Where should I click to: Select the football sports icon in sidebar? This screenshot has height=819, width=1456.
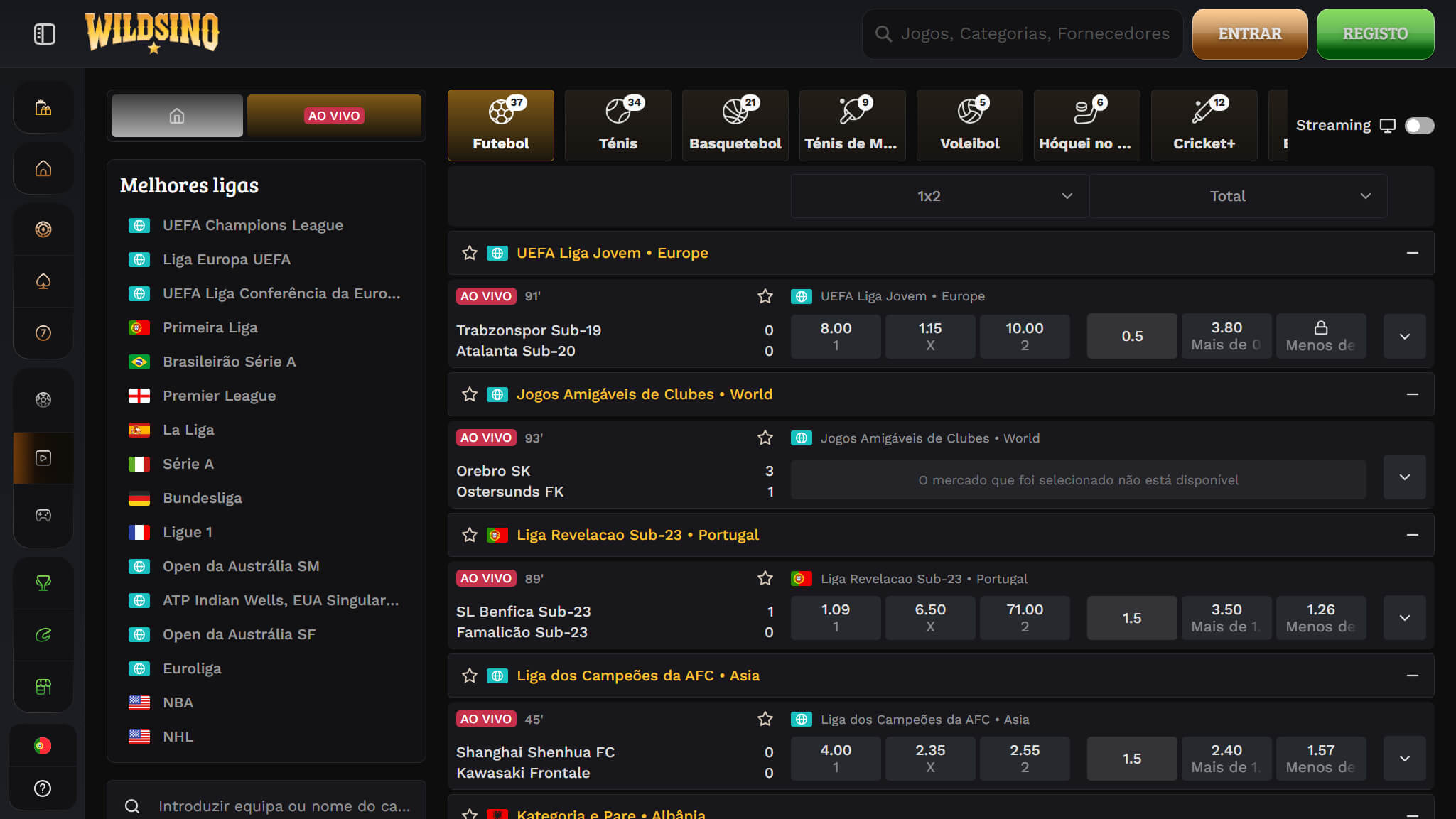43,399
